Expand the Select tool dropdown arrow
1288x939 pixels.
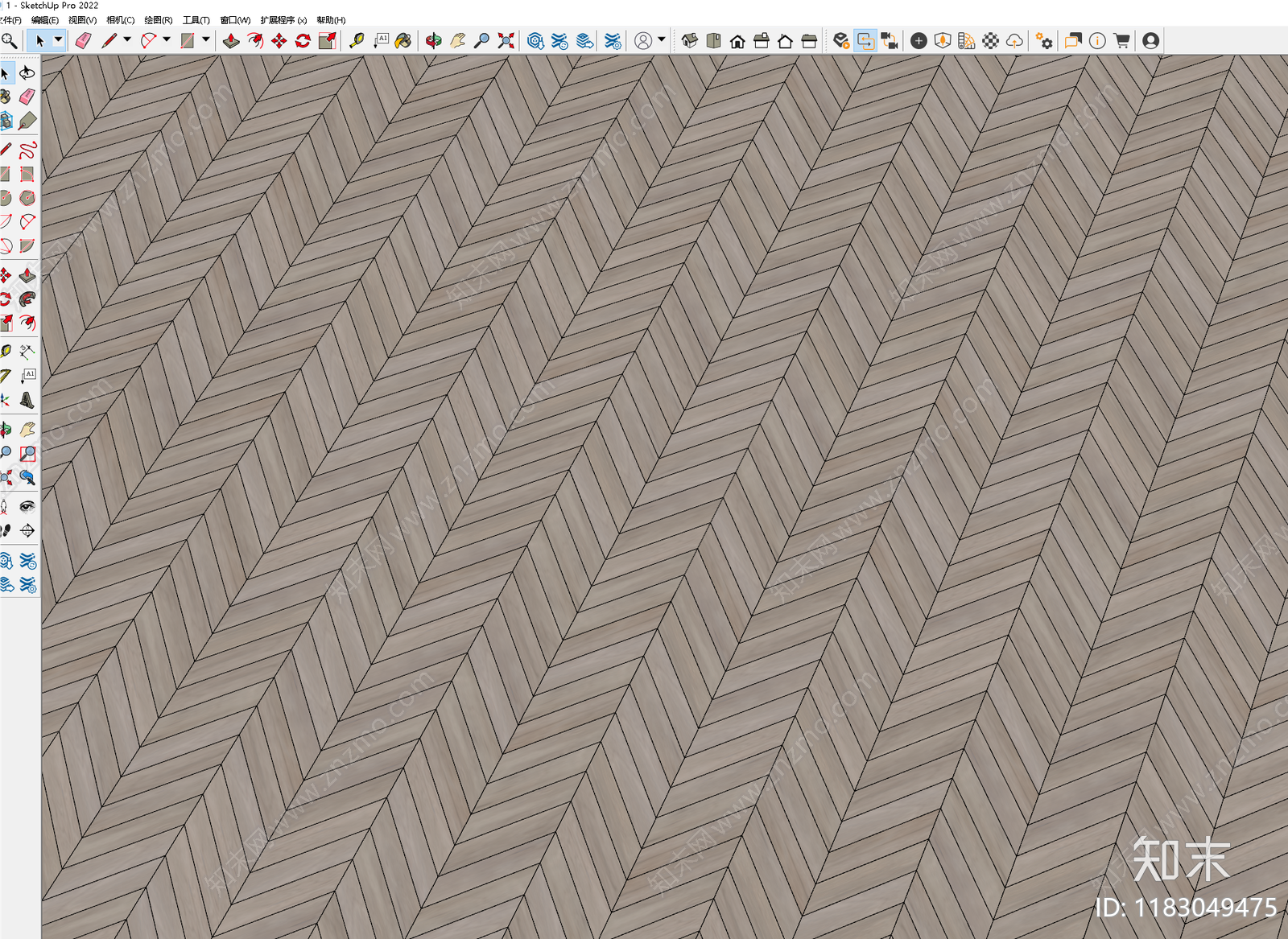pyautogui.click(x=58, y=39)
